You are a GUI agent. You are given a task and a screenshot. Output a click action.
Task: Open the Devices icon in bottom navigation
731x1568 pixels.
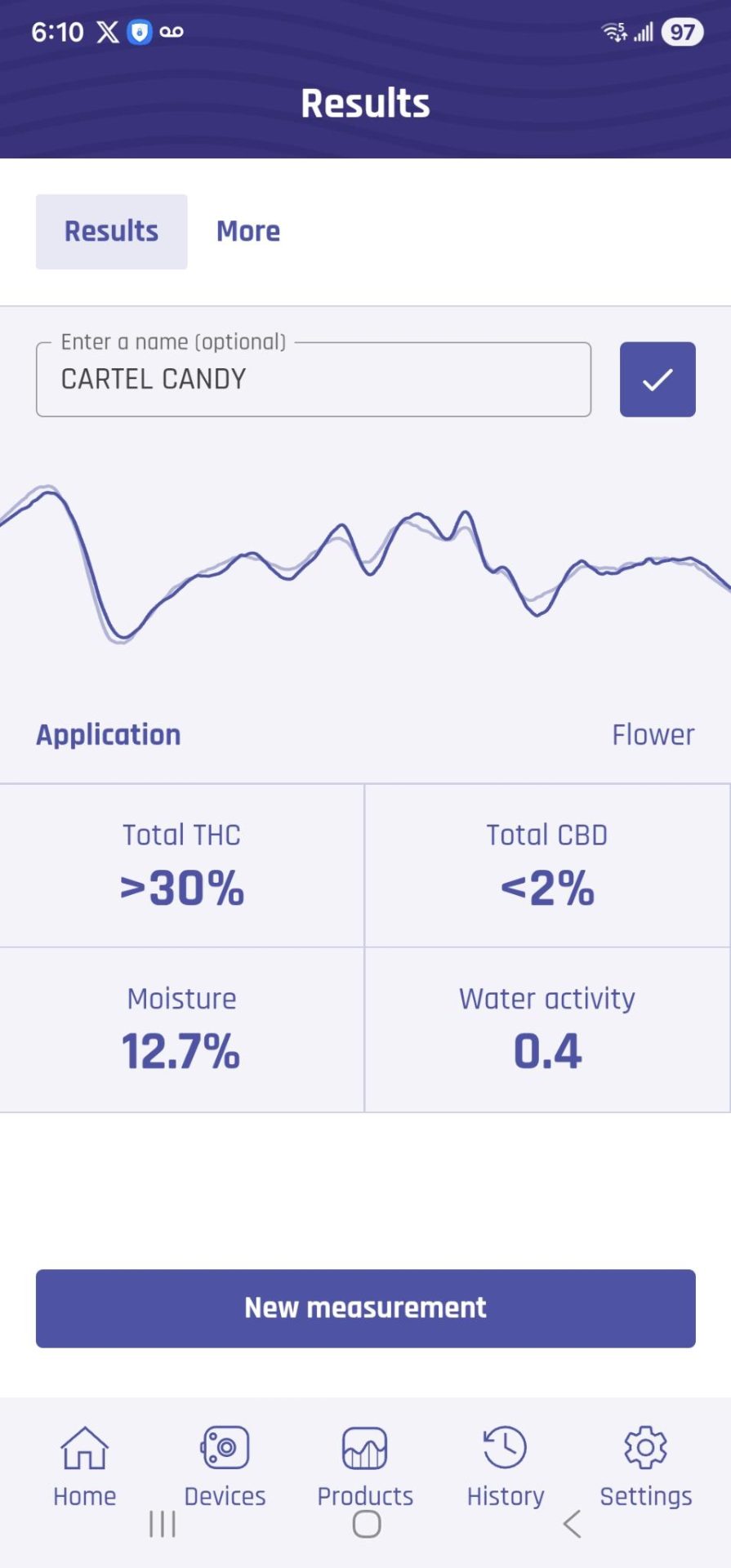225,1447
